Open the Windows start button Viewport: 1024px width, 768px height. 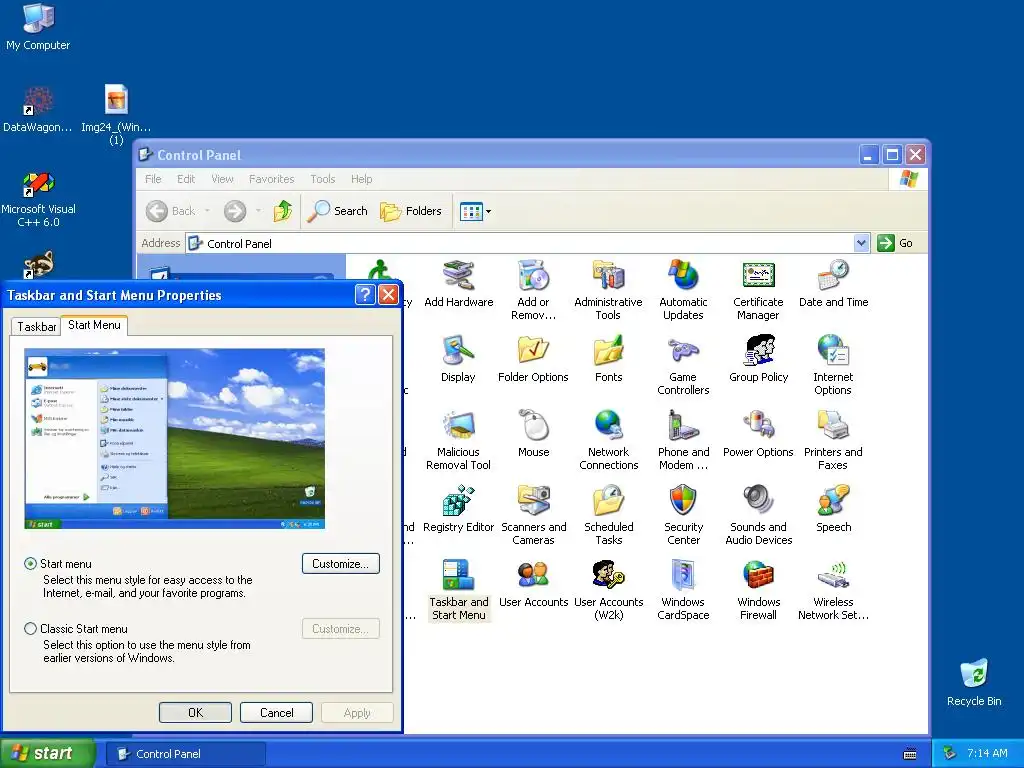pos(47,753)
